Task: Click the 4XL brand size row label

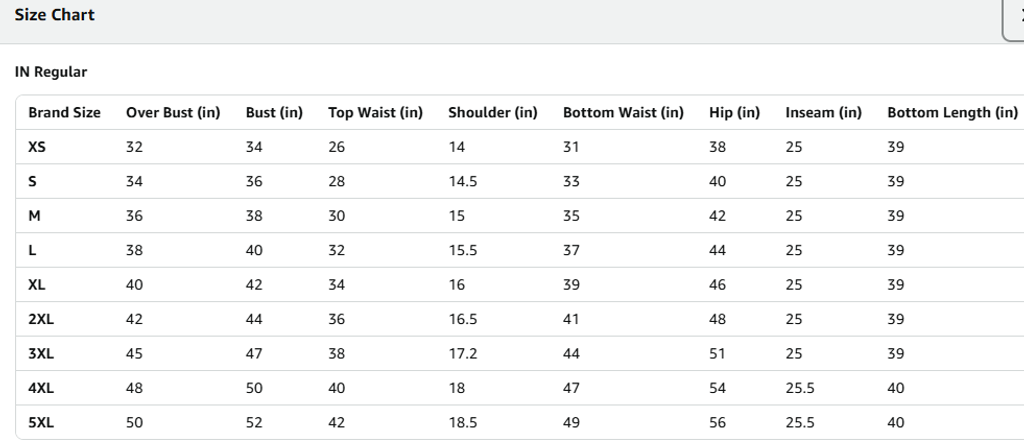Action: click(41, 388)
